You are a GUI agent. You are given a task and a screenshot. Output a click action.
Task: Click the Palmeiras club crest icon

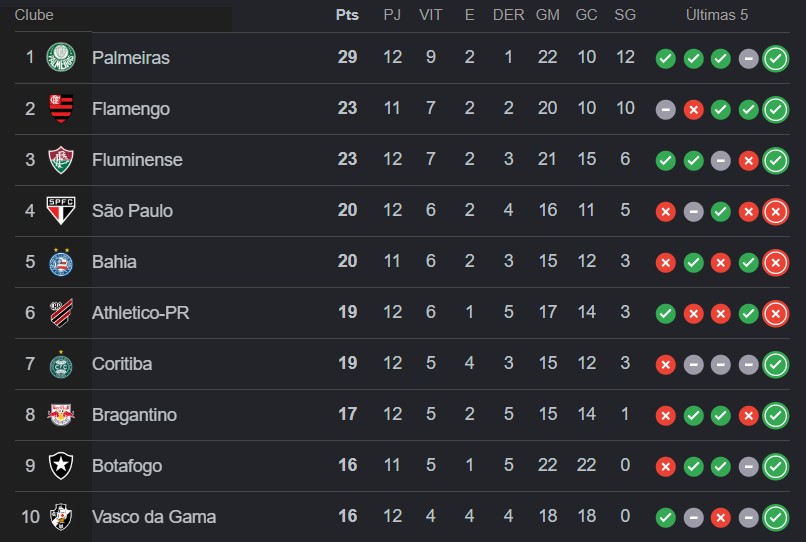click(61, 57)
